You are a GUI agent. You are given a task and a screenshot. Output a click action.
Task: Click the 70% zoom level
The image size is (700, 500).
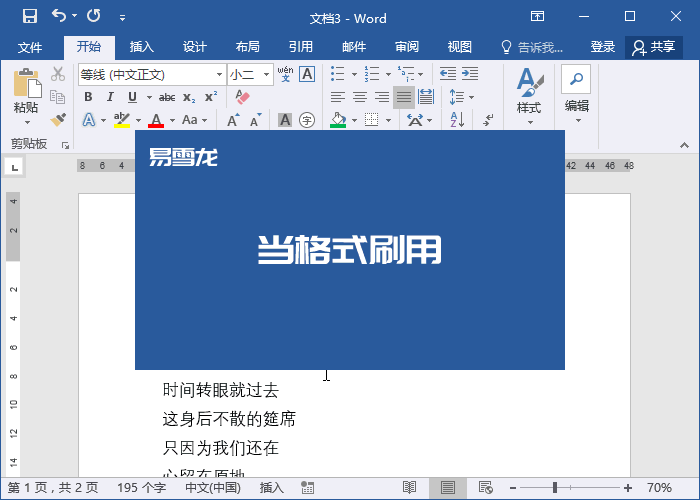pyautogui.click(x=659, y=488)
